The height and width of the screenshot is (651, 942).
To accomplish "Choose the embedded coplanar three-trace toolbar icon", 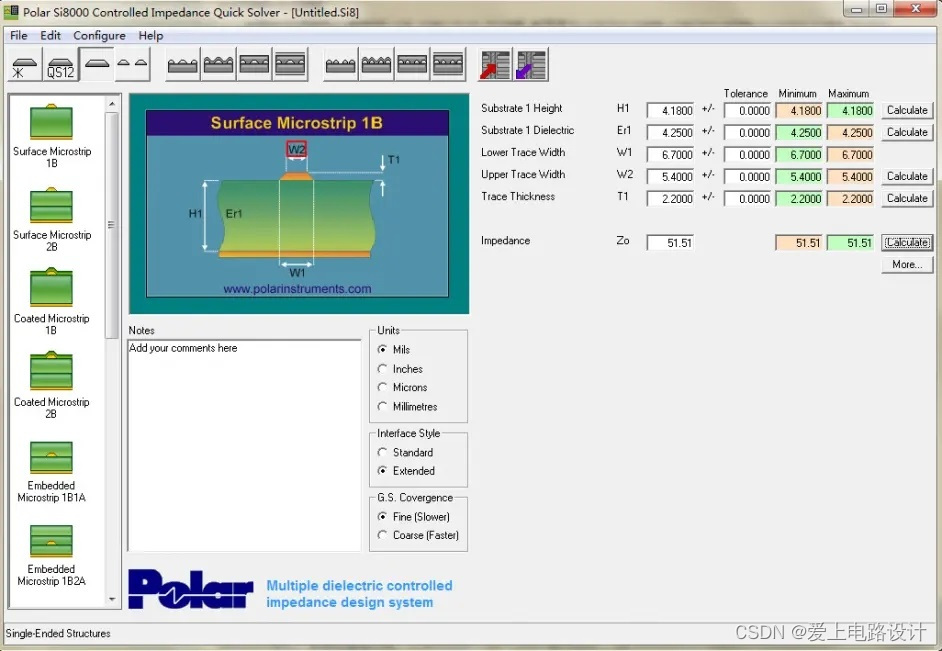I will click(x=255, y=65).
